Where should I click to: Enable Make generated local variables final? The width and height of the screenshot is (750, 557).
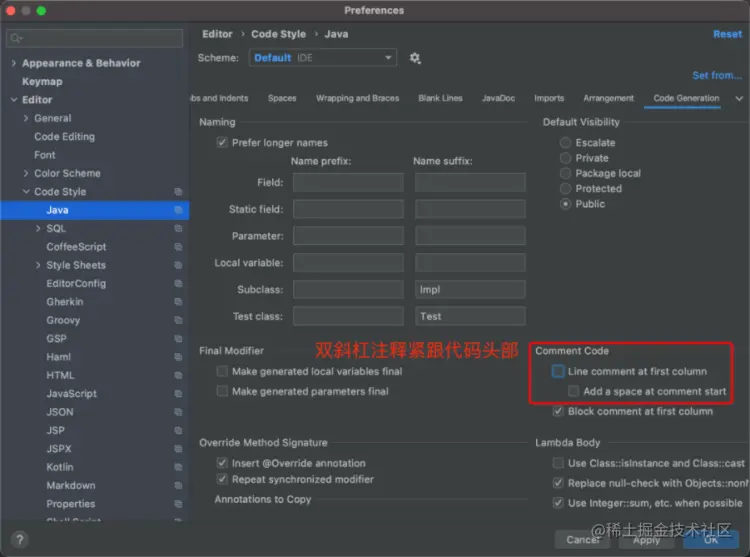pos(222,371)
